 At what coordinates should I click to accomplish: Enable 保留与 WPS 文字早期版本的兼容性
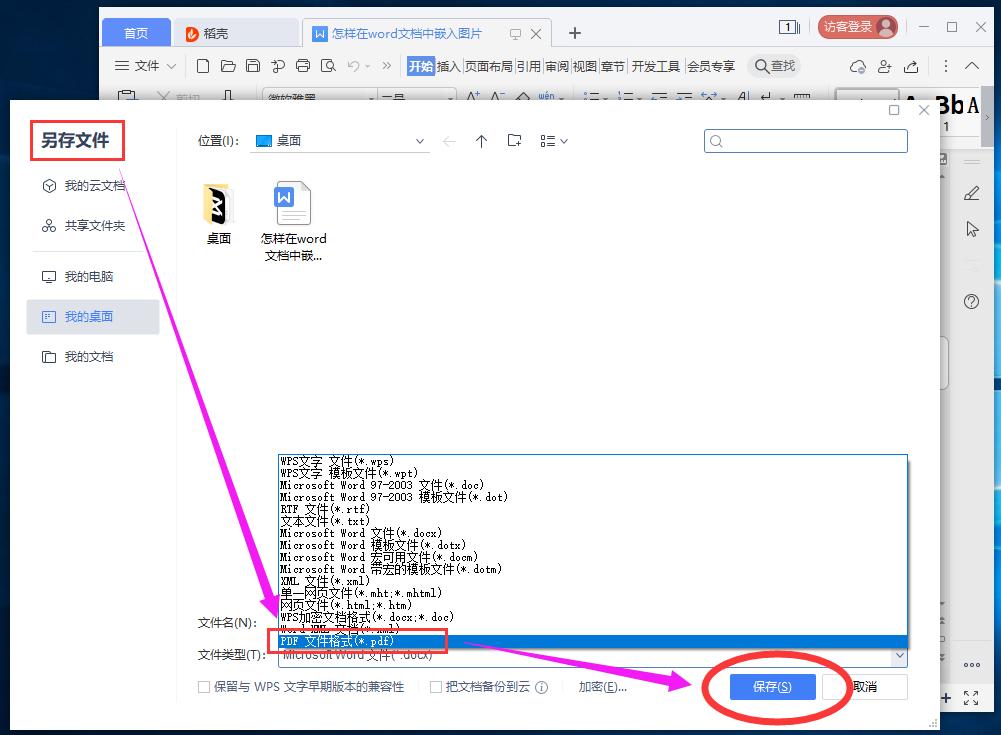click(x=202, y=687)
